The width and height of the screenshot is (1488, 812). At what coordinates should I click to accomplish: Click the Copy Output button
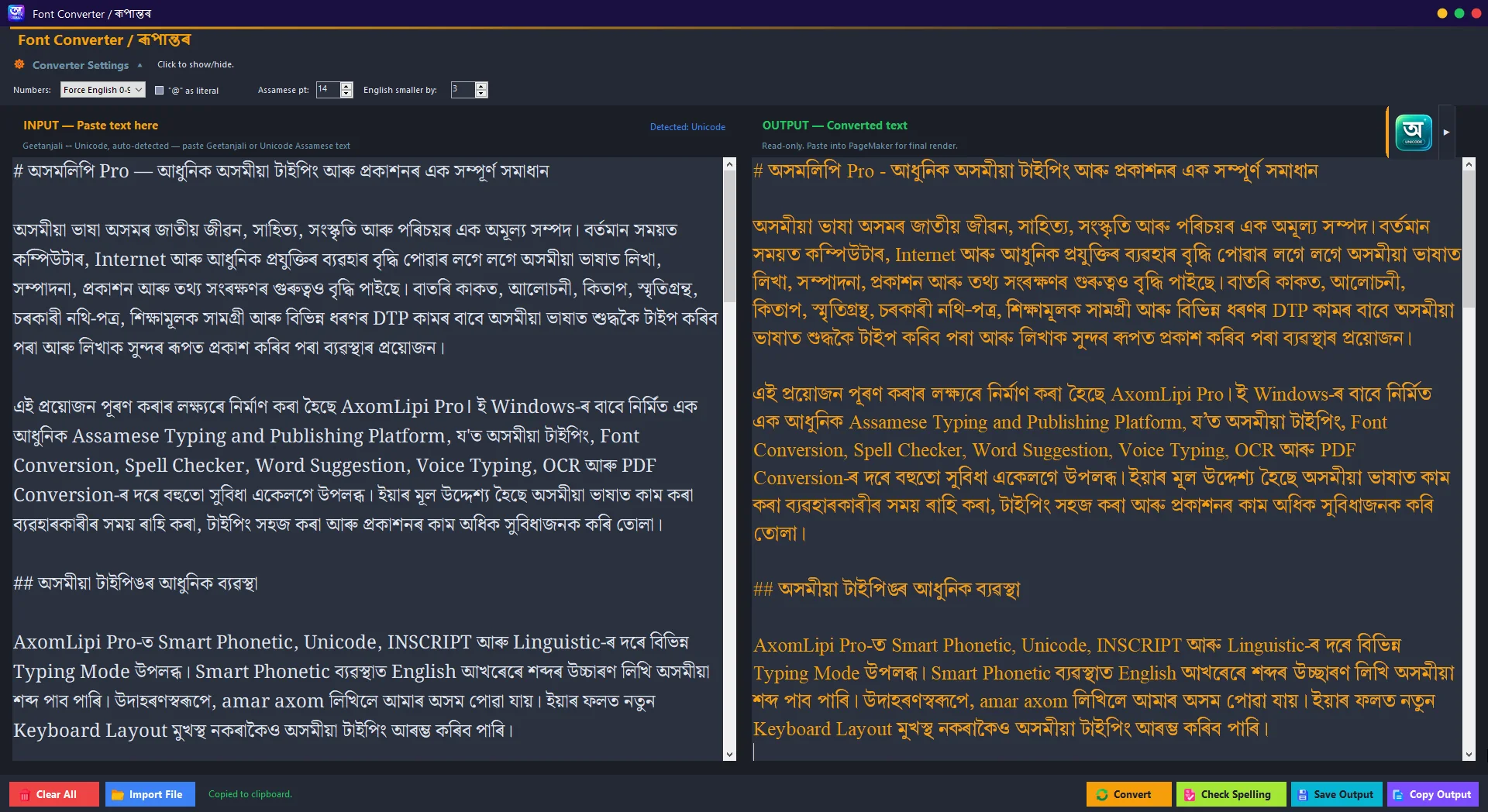(x=1433, y=794)
